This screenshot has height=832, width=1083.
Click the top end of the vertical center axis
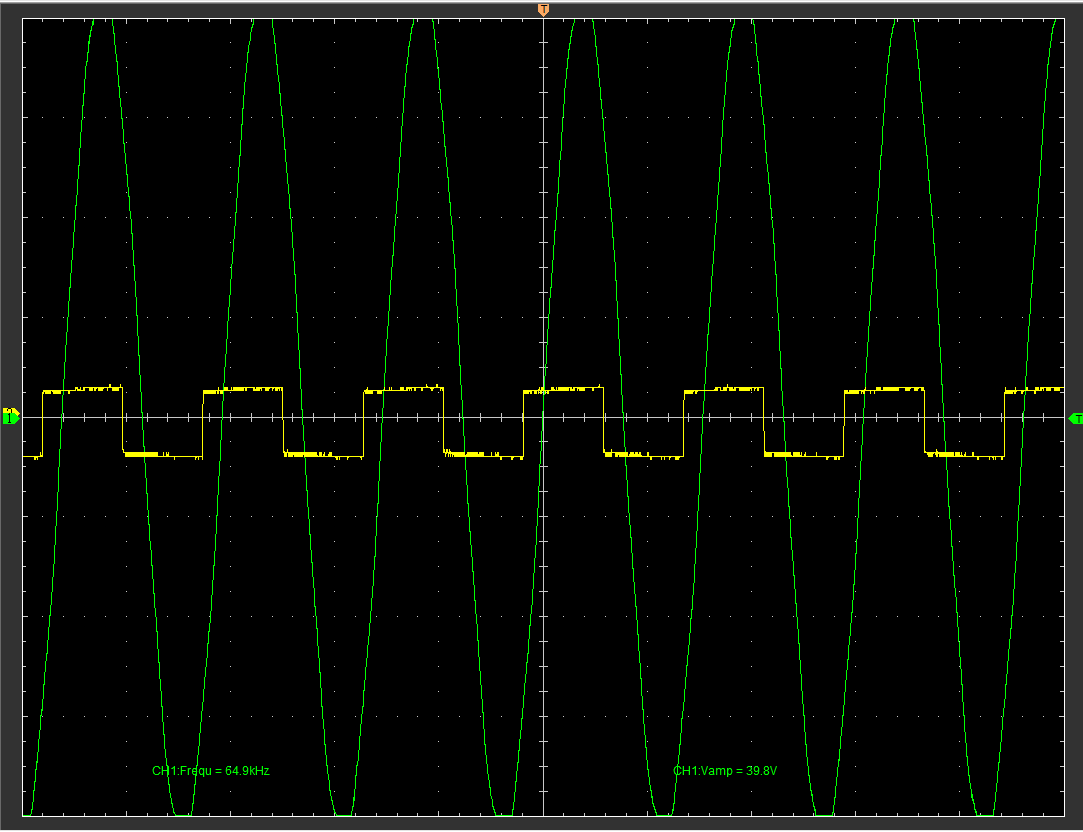tap(543, 22)
